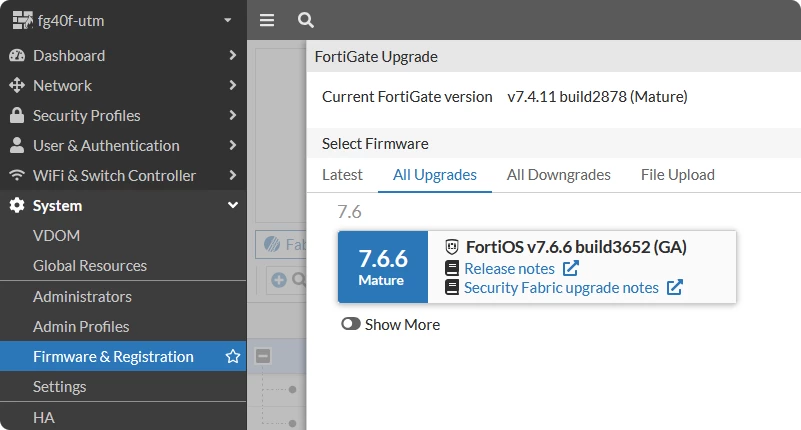
Task: Click the v7.4.11 build2878 (Mature) version text
Action: coord(597,97)
